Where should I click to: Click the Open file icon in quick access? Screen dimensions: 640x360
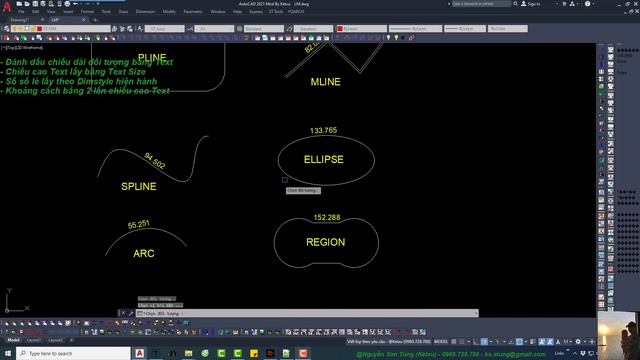27,4
